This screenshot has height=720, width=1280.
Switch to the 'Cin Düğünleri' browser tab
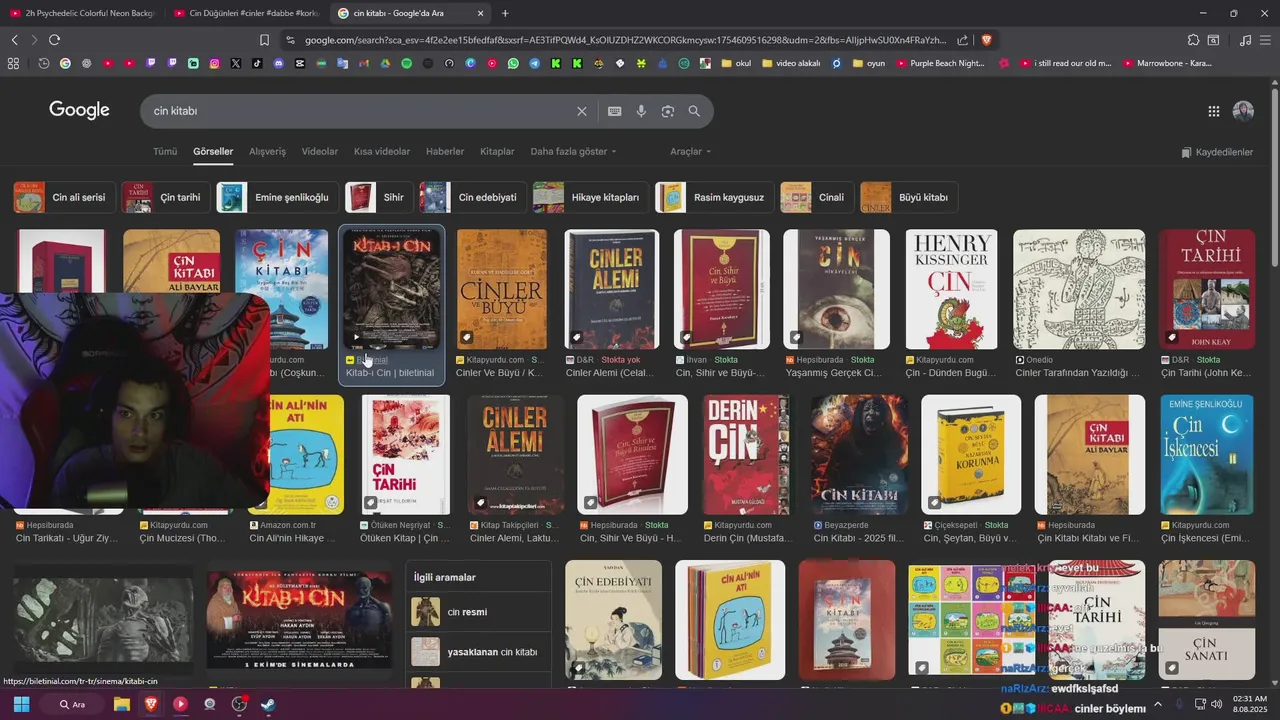[x=245, y=13]
